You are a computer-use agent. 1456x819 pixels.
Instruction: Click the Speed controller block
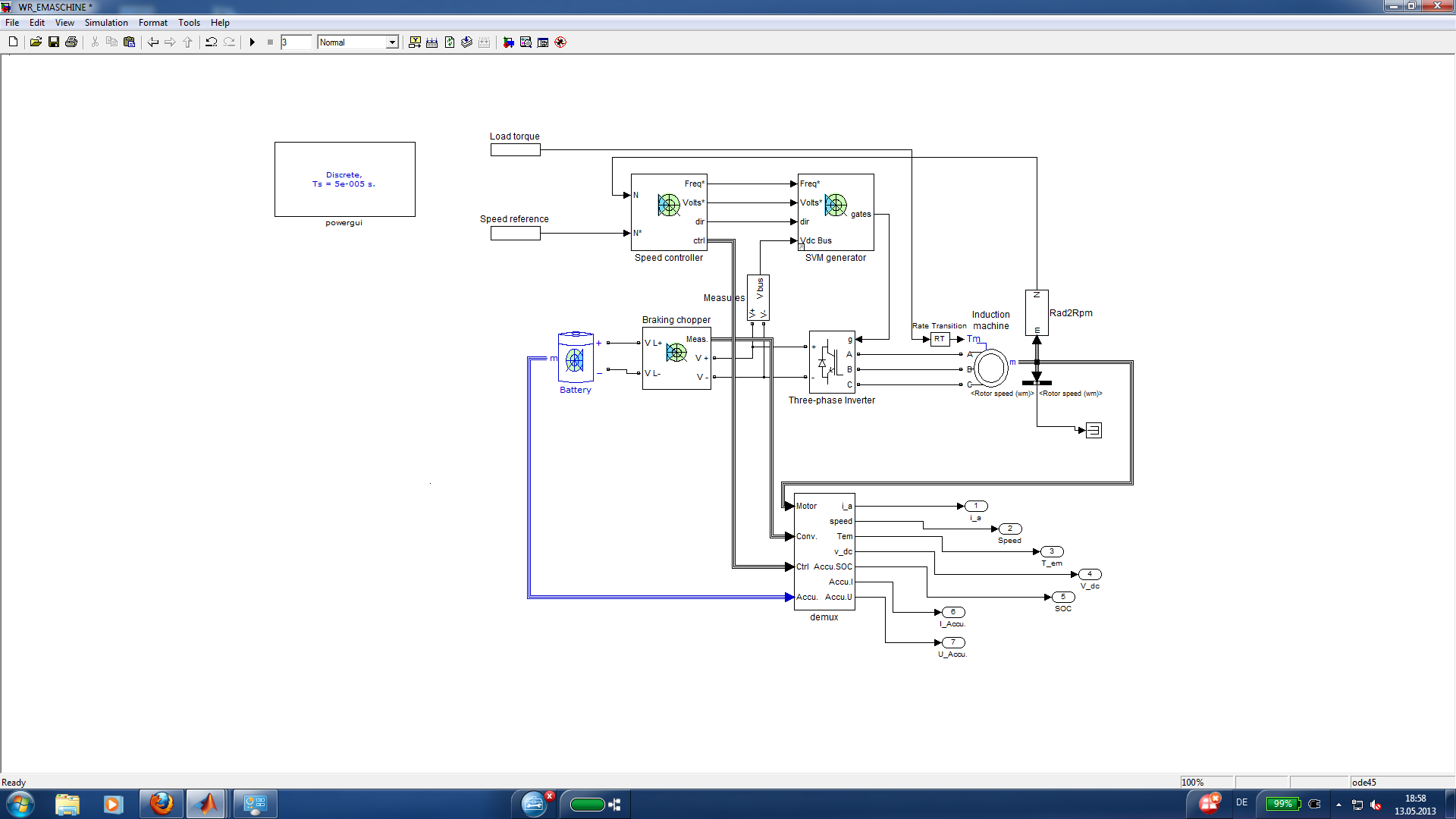coord(669,212)
